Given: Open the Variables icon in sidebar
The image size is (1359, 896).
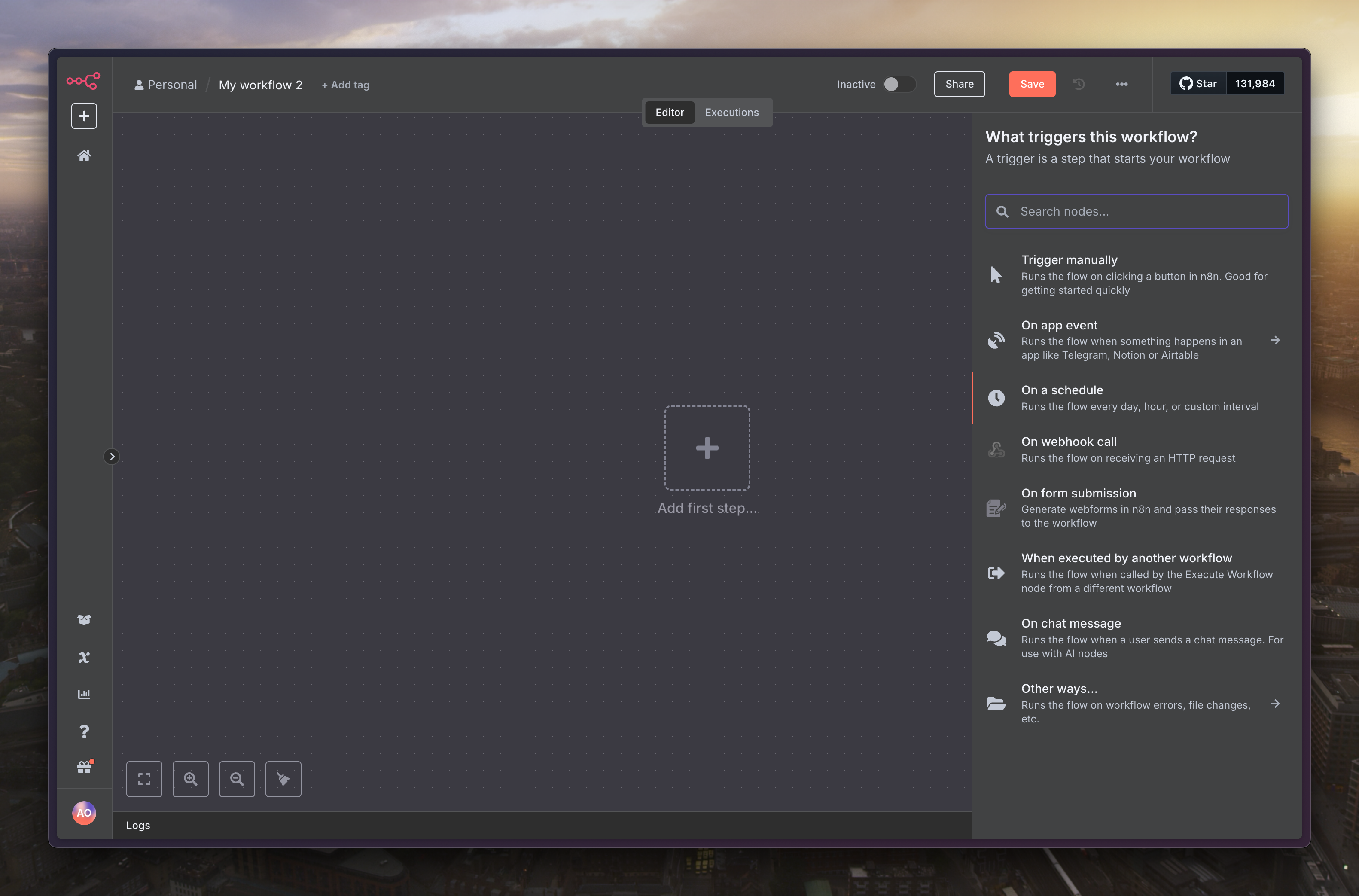Looking at the screenshot, I should tap(84, 657).
